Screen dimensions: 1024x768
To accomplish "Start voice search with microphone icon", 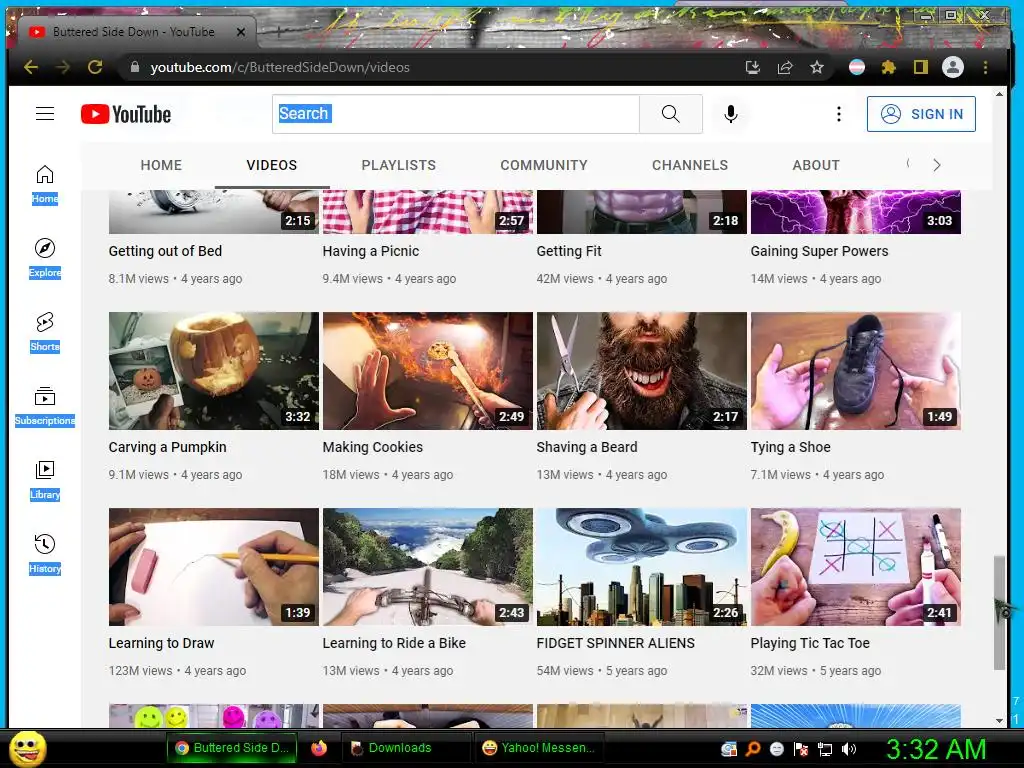I will [731, 114].
